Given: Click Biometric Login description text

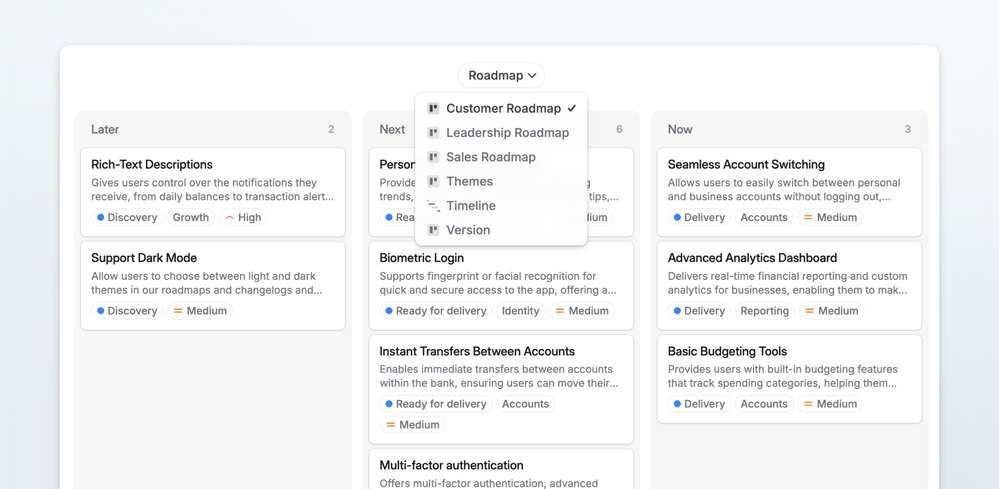Looking at the screenshot, I should pos(498,283).
